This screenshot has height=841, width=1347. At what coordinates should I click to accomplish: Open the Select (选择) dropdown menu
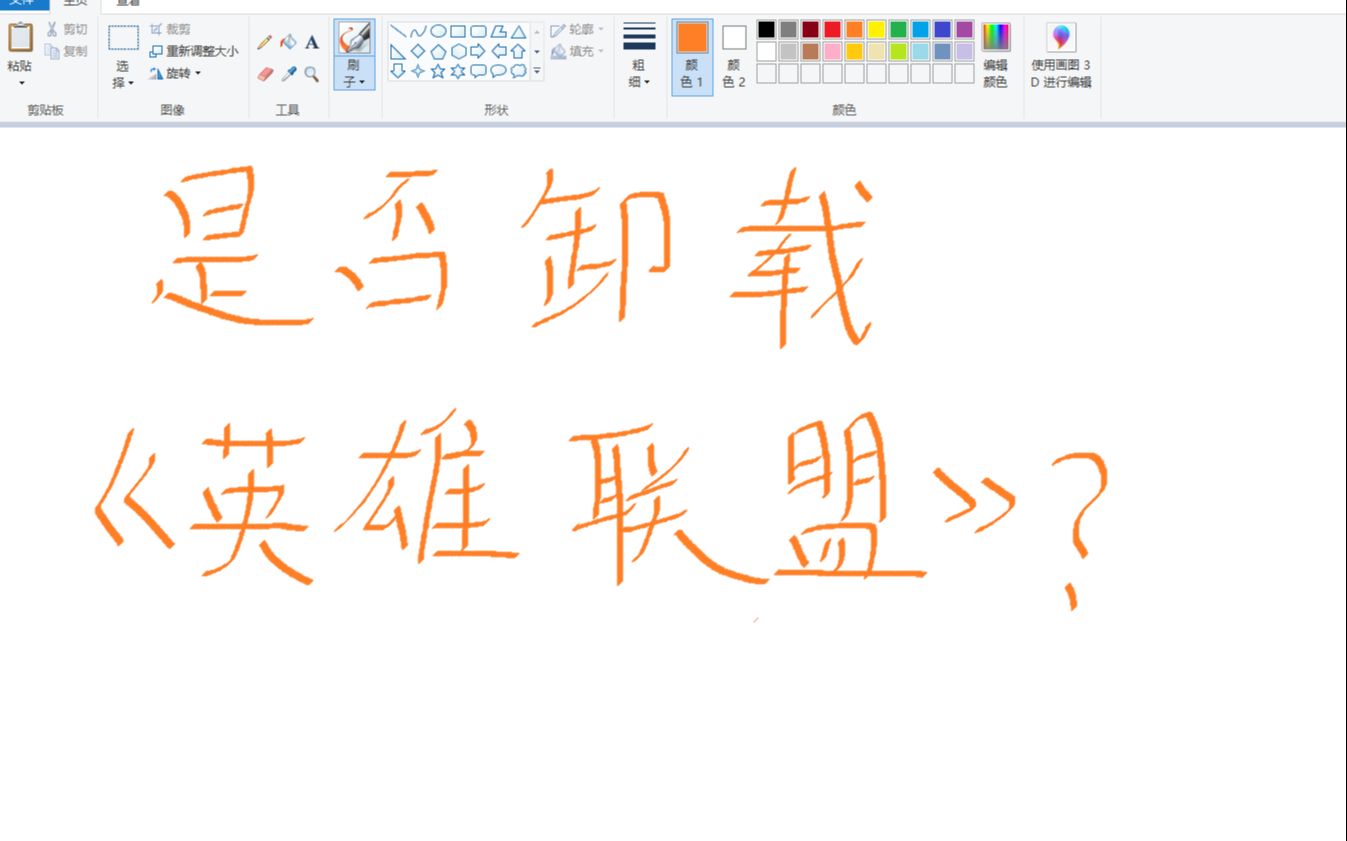click(123, 74)
